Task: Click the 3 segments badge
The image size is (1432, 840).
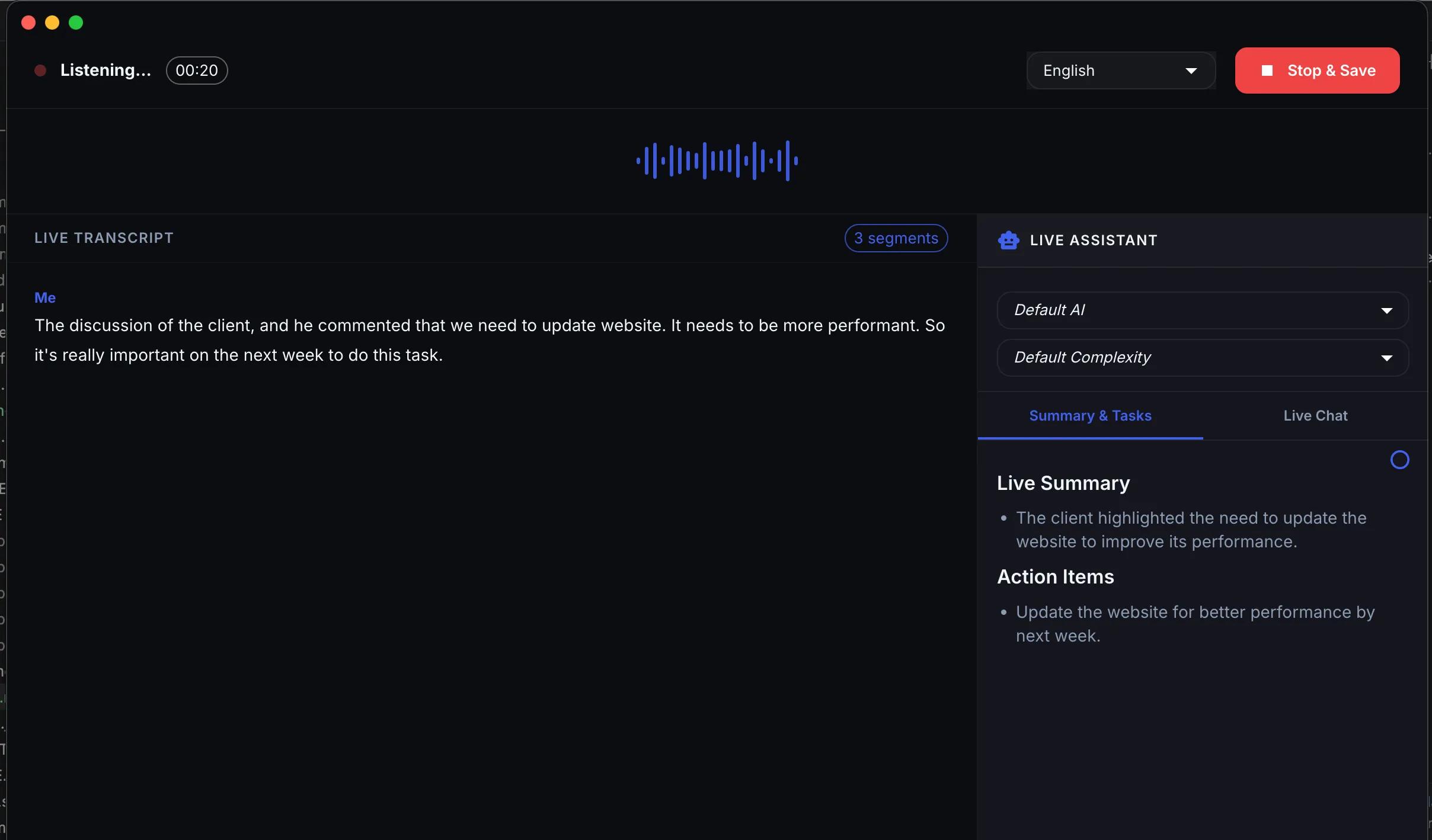Action: point(896,238)
